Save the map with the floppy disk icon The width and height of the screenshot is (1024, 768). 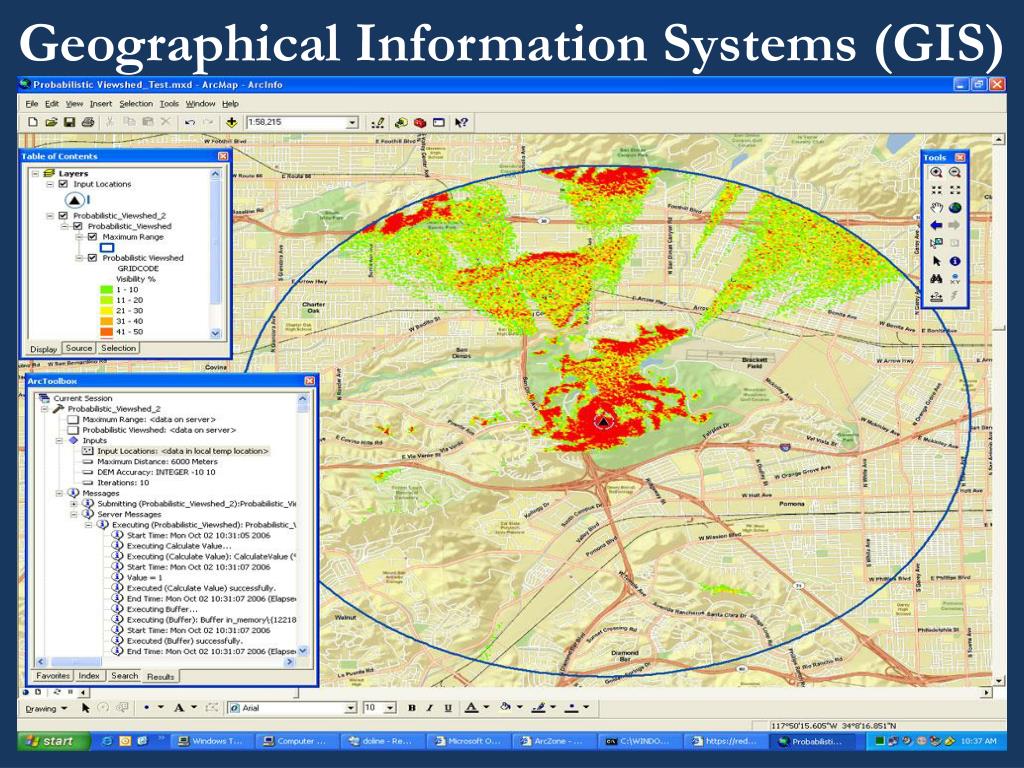point(69,122)
